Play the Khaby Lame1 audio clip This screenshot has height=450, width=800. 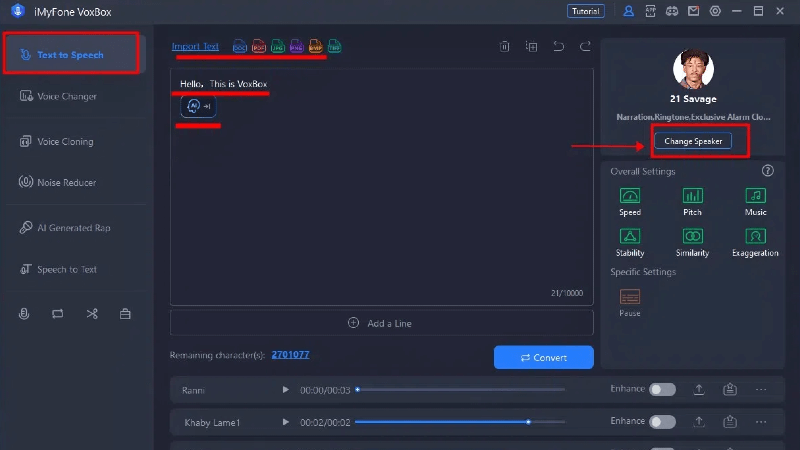click(x=285, y=422)
